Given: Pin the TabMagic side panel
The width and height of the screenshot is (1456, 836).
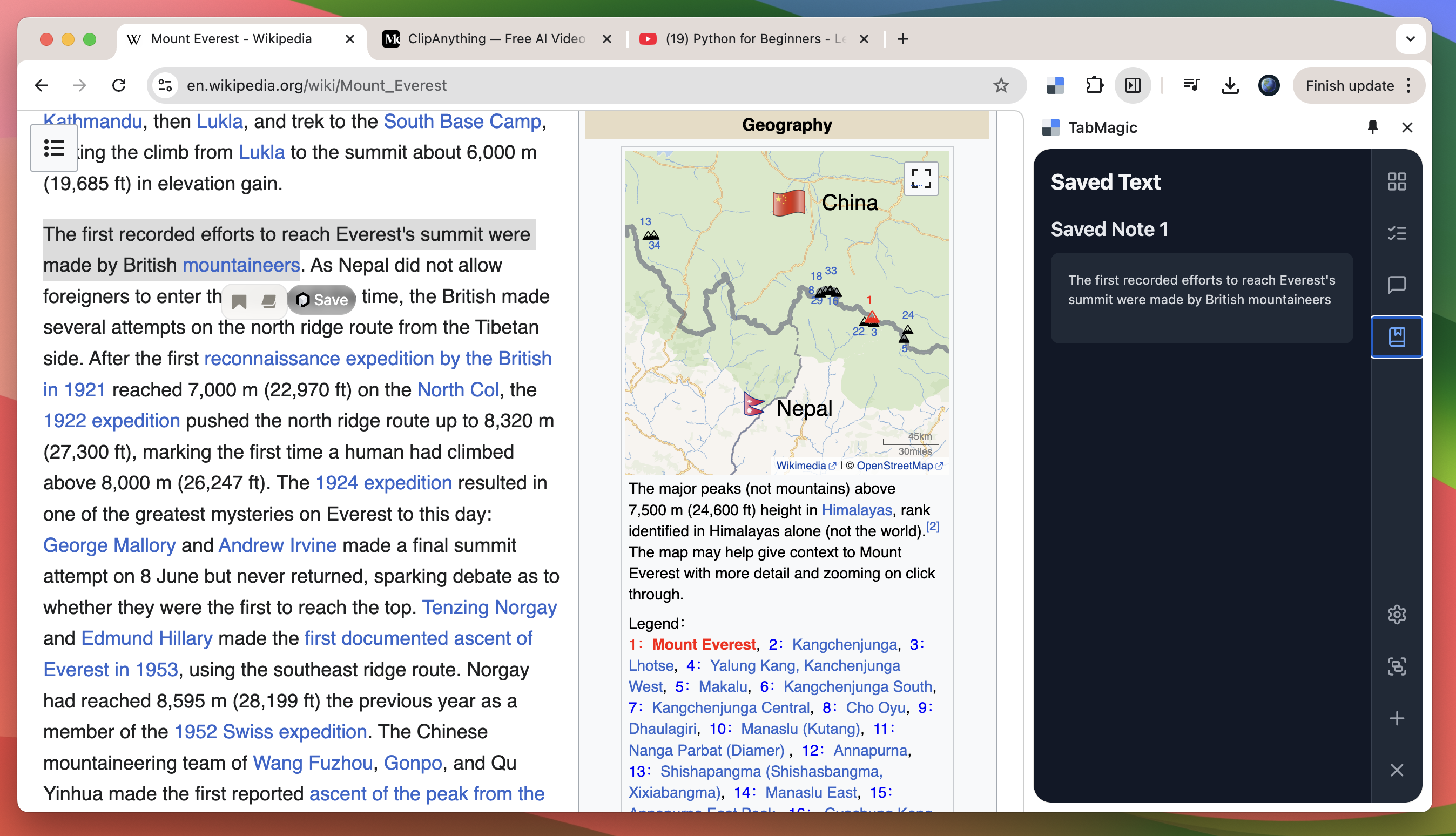Looking at the screenshot, I should click(1372, 127).
